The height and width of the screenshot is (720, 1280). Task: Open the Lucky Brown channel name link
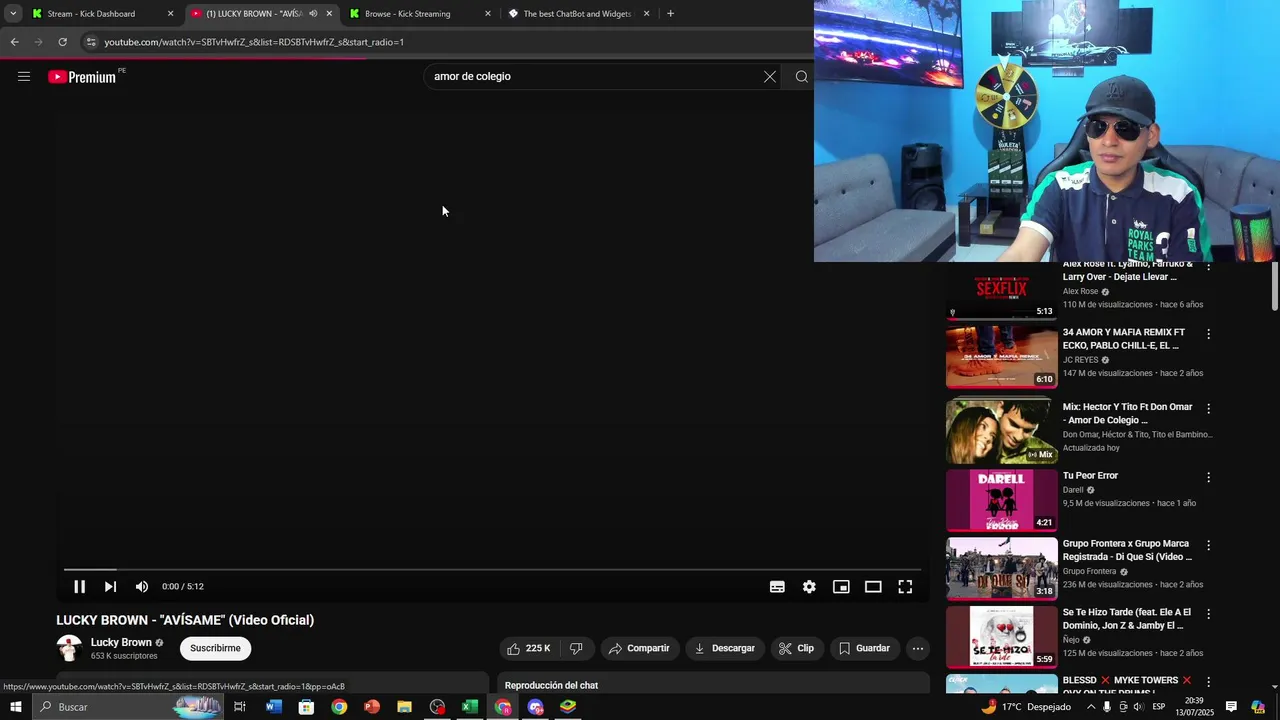point(121,642)
